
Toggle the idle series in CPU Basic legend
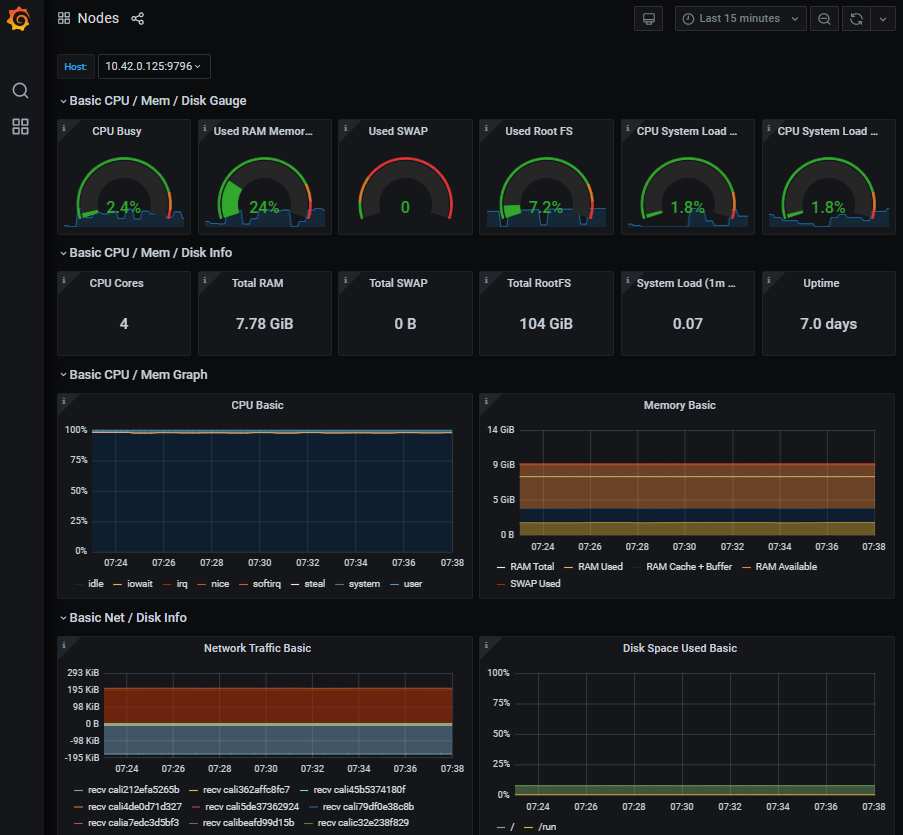pyautogui.click(x=96, y=584)
